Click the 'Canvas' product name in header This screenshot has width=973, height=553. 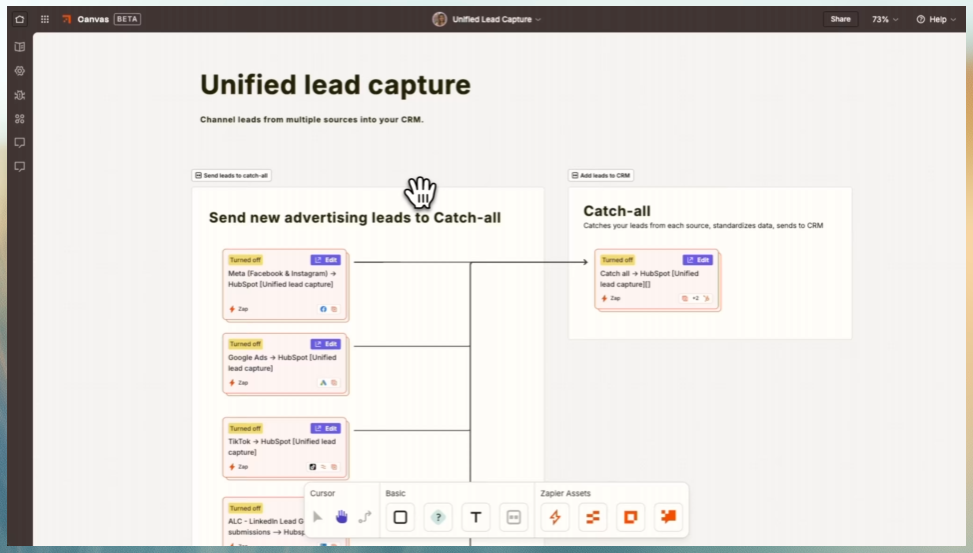point(93,19)
